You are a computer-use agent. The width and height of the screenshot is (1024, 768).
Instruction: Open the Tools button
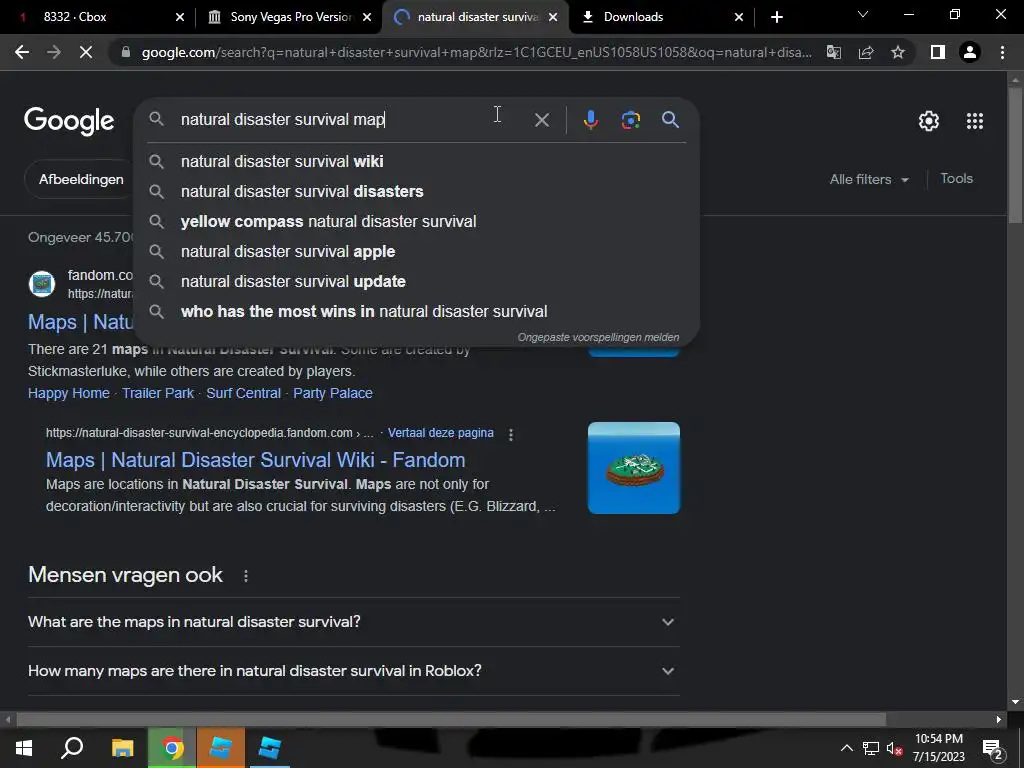pyautogui.click(x=956, y=178)
